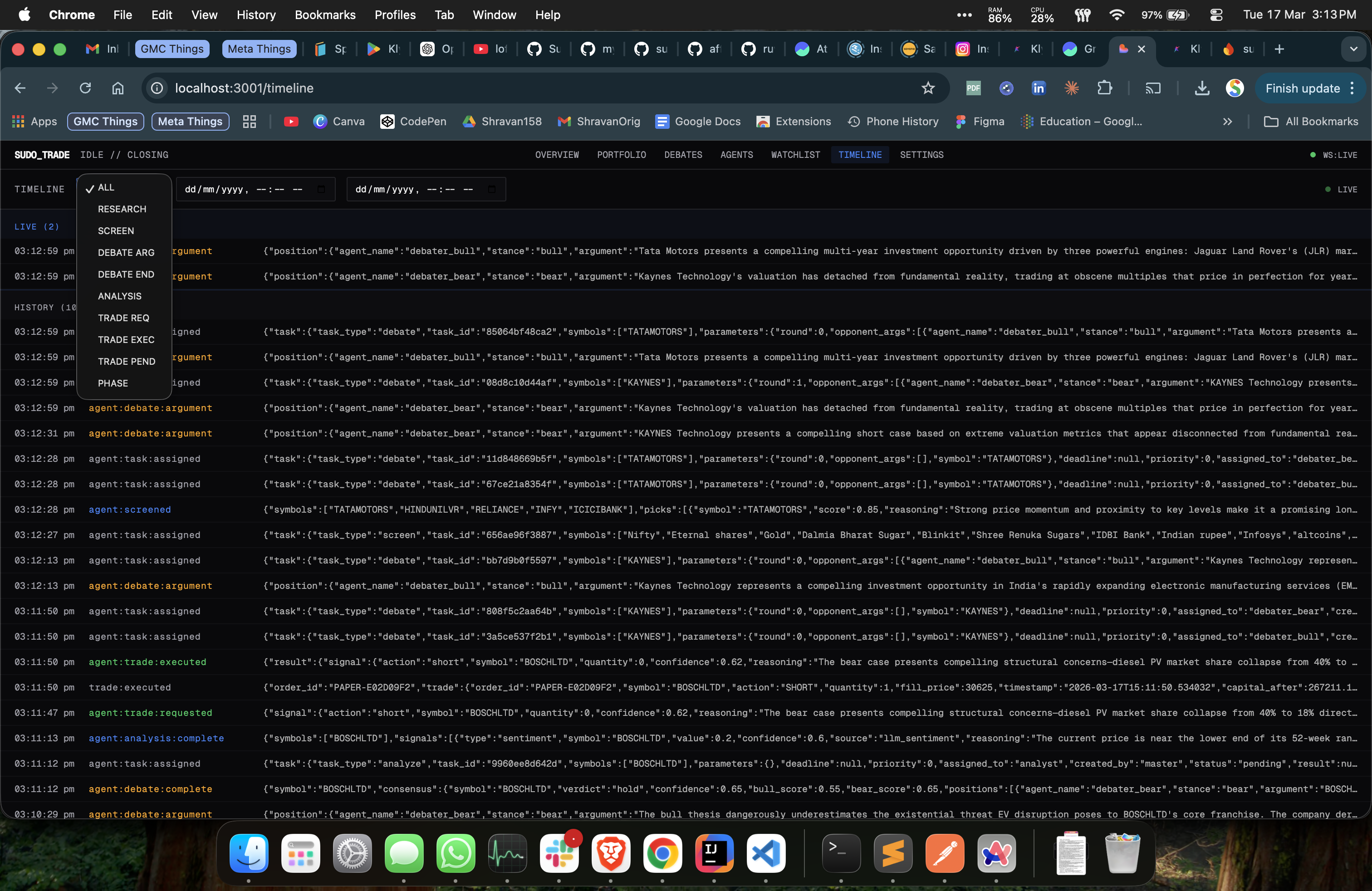Click the agent:trade:requested event row
The image size is (1372, 891).
(x=686, y=713)
